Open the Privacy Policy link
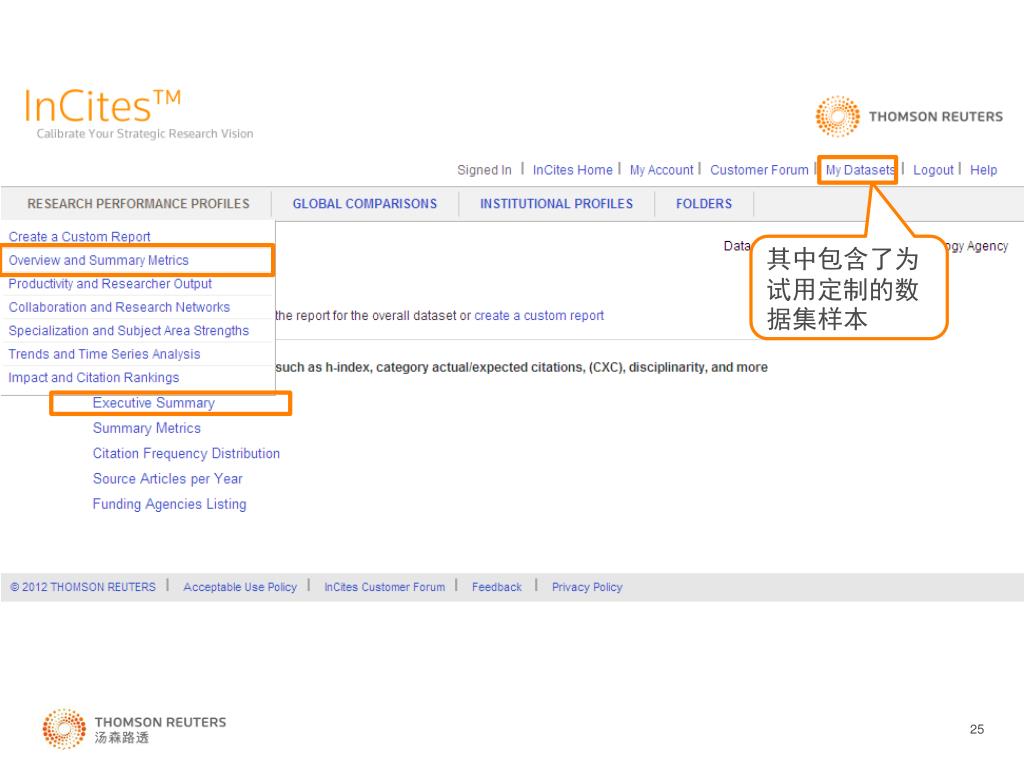This screenshot has height=768, width=1024. 586,587
